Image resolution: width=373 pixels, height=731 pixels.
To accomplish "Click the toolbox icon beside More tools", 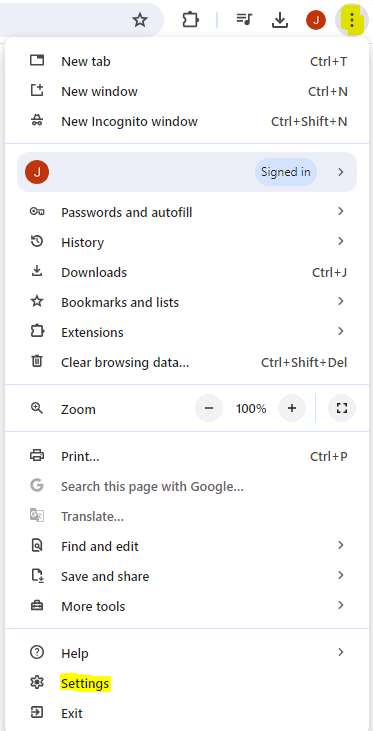I will 37,606.
